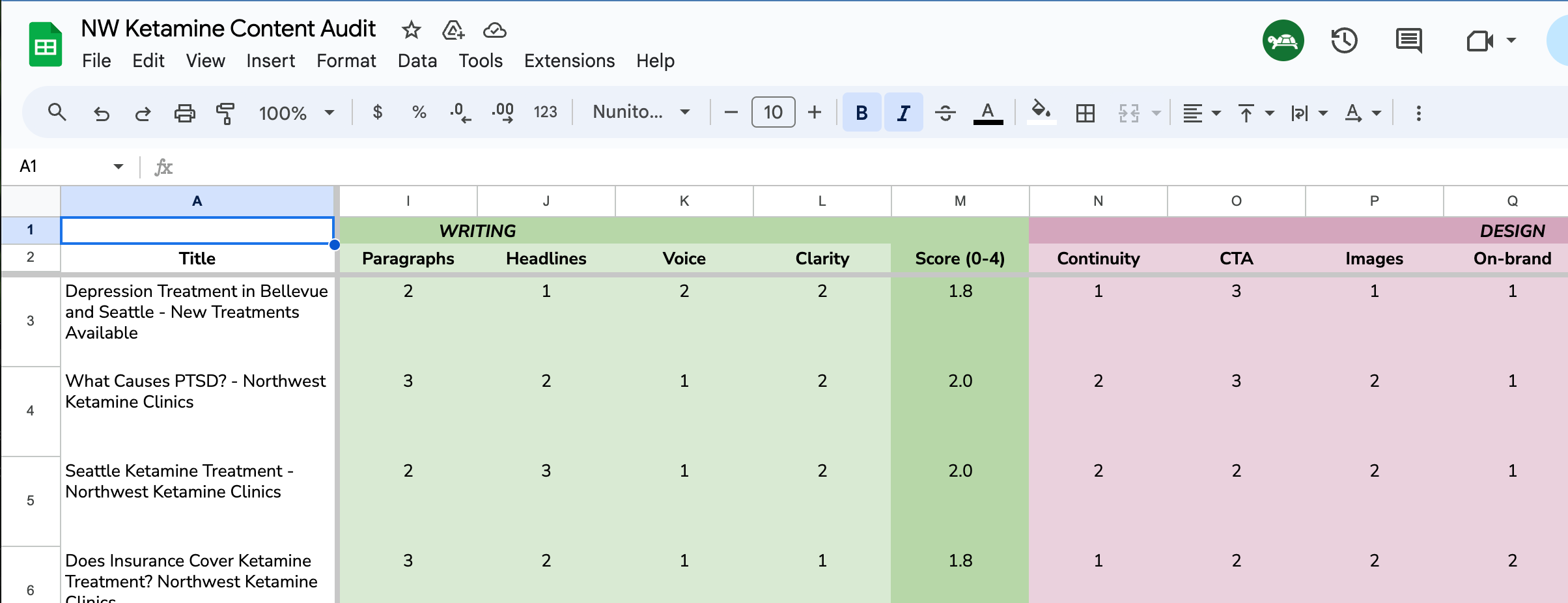
Task: Open the Data menu
Action: [x=417, y=61]
